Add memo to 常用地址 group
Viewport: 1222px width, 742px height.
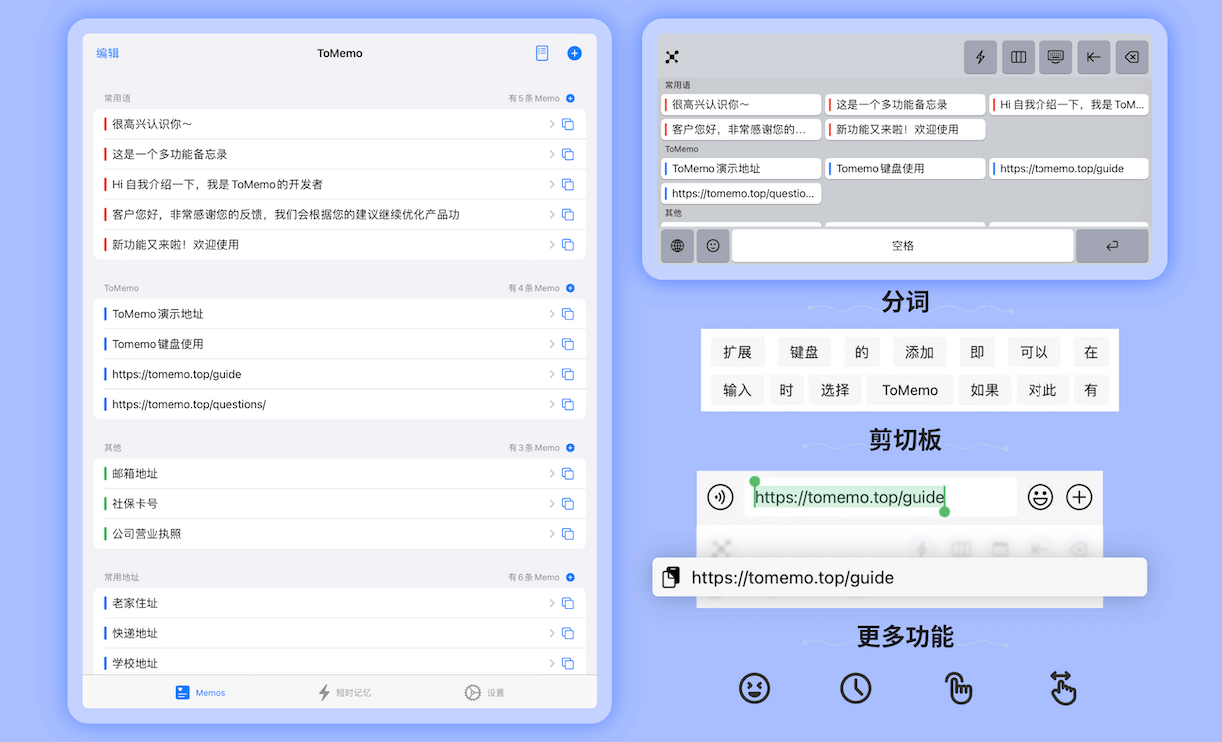570,577
